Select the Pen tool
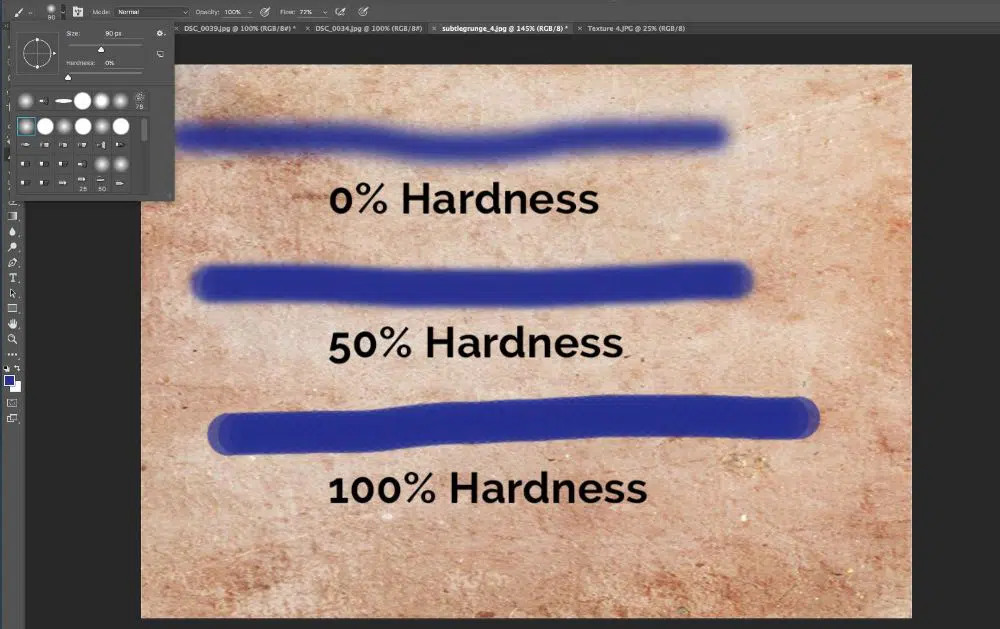This screenshot has height=629, width=1000. (x=13, y=262)
